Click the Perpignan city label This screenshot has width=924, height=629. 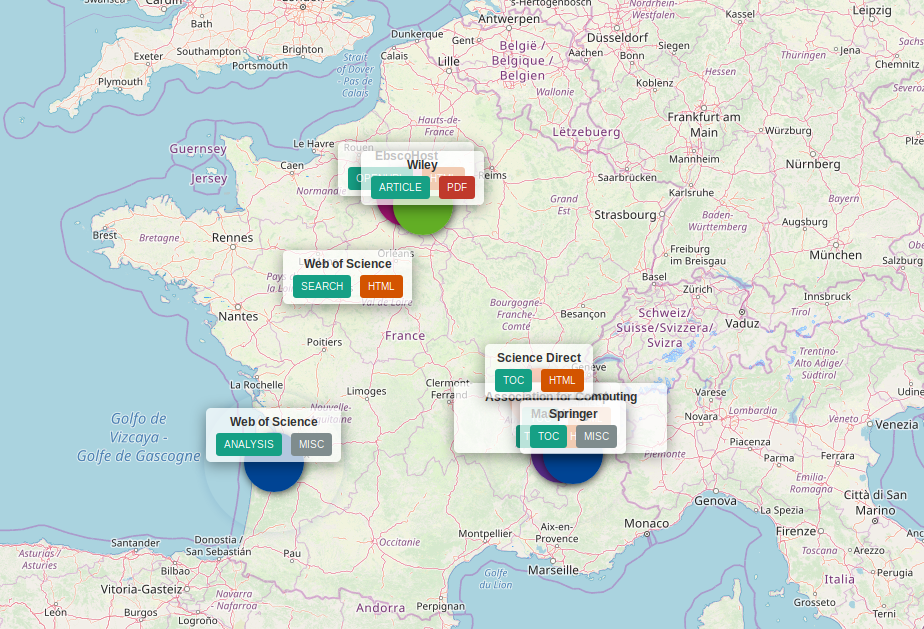440,606
